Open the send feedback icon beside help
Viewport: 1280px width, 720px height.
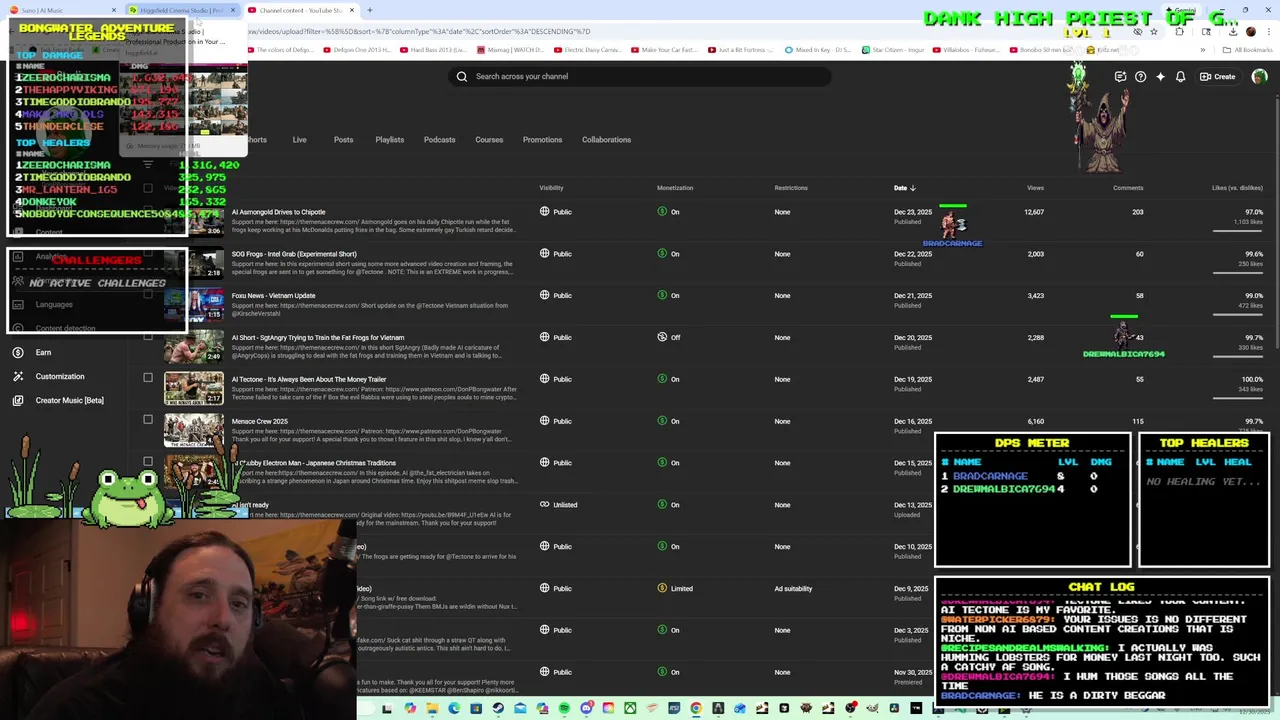pos(1120,76)
